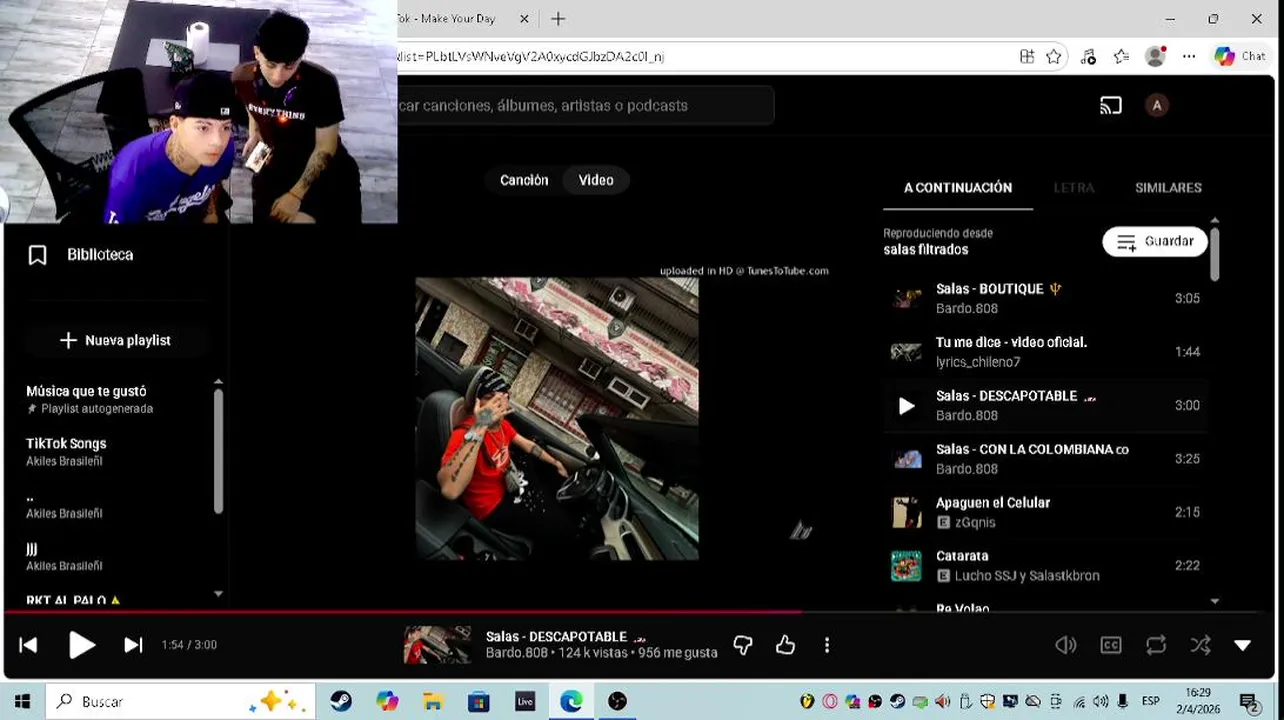Open Edge profile icon
Image resolution: width=1284 pixels, height=720 pixels.
[x=1155, y=57]
